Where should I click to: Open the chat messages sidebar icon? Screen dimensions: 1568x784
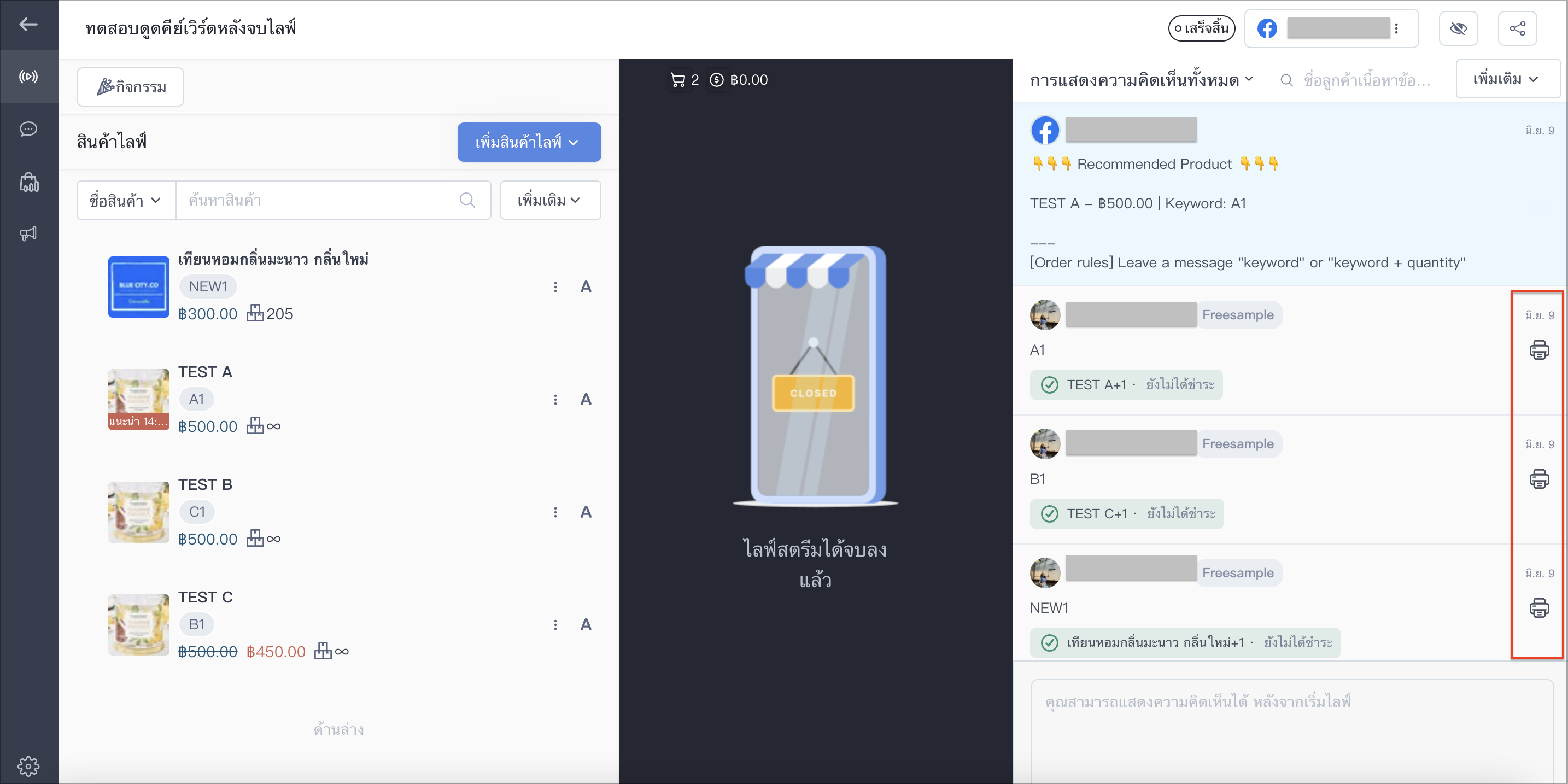pyautogui.click(x=28, y=129)
